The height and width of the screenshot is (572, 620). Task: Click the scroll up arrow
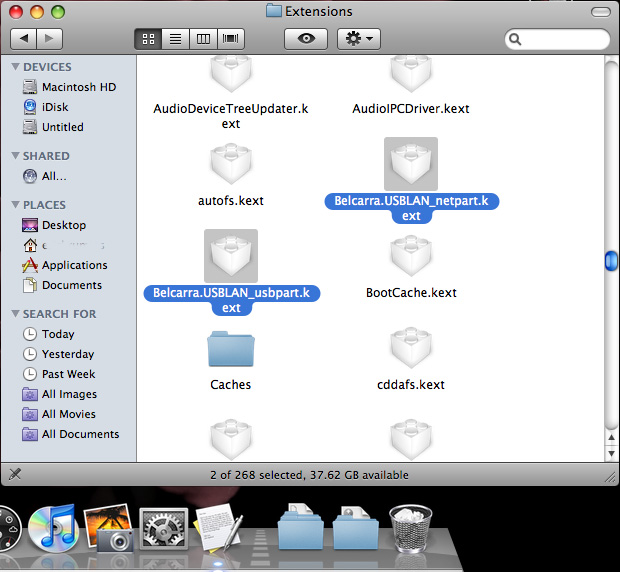(x=611, y=438)
